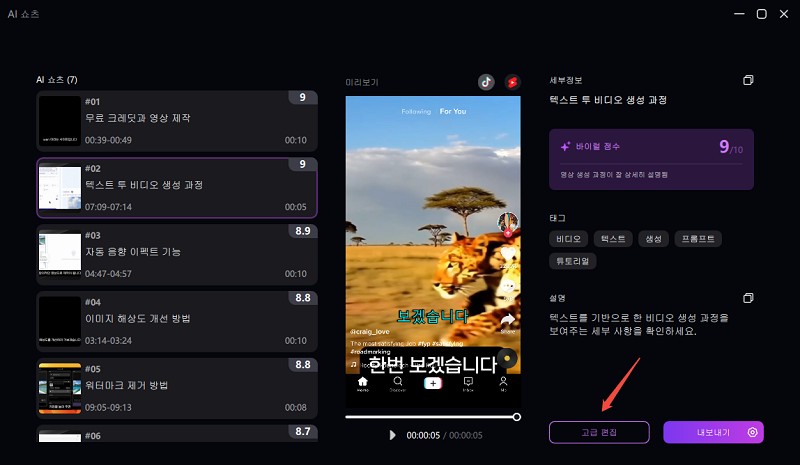Switch preview to TikTok layout
Screen dimensions: 800x465
(x=486, y=82)
